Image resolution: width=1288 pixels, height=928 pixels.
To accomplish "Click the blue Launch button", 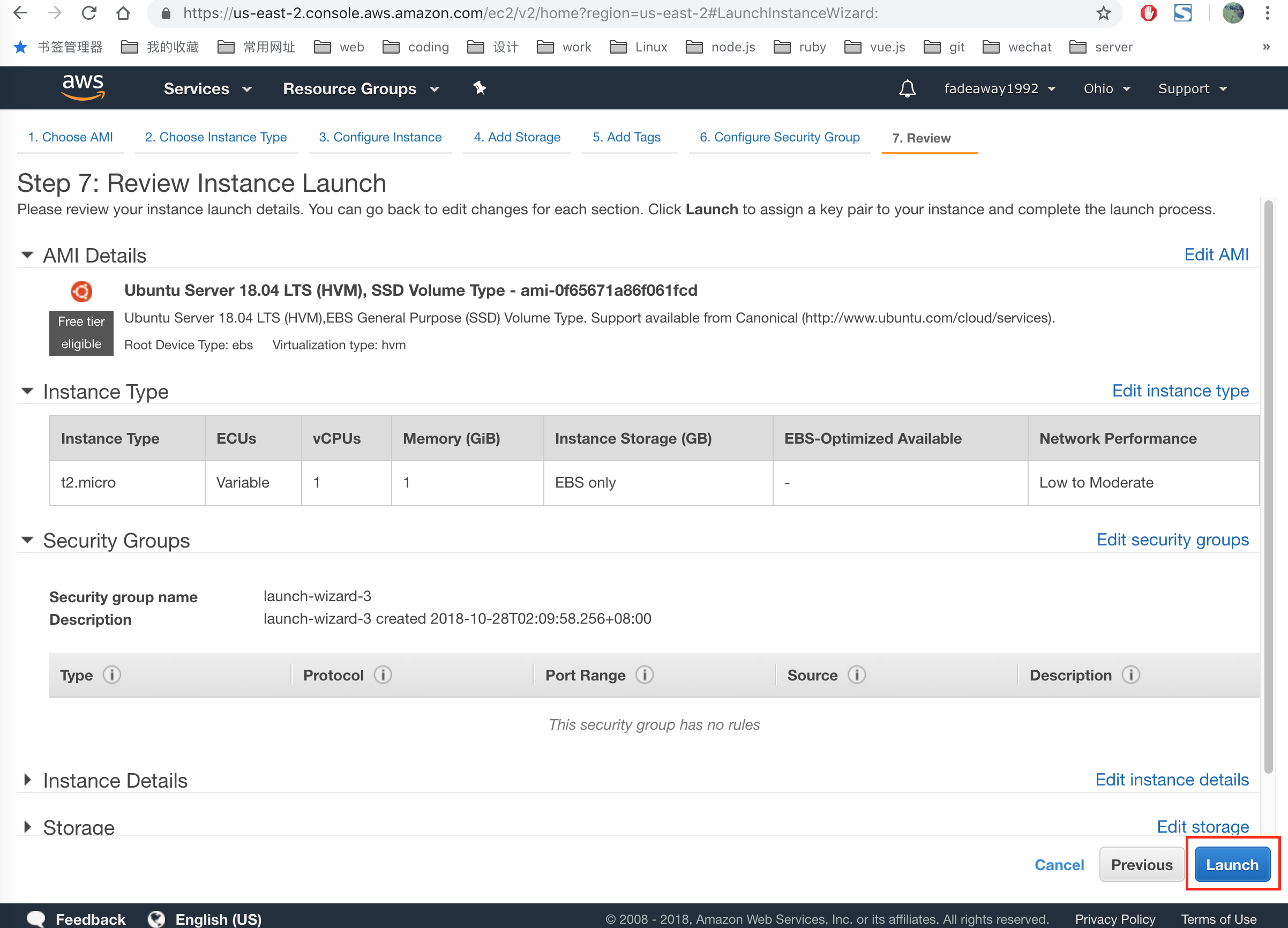I will point(1232,864).
